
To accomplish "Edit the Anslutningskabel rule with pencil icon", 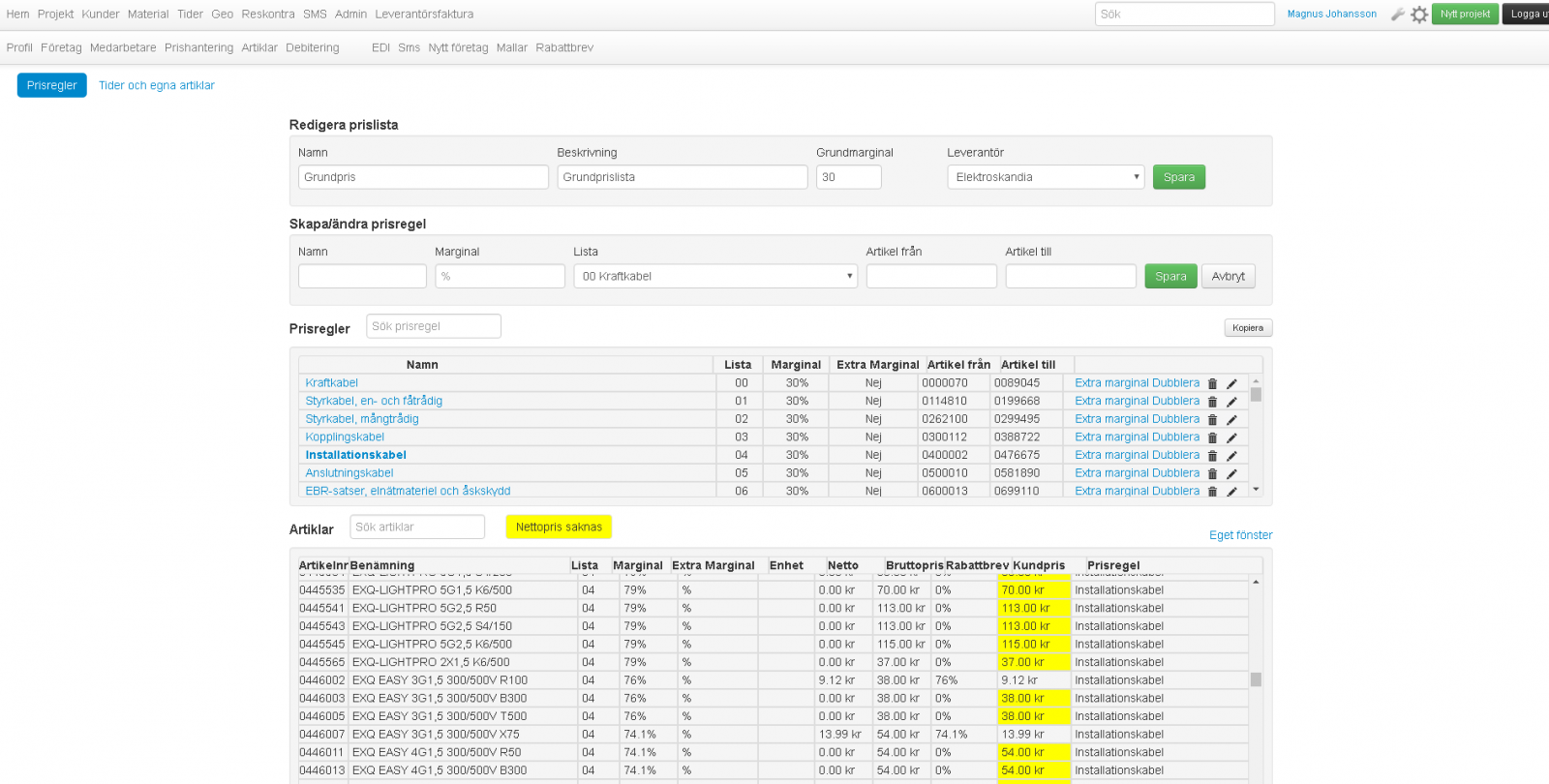I will pyautogui.click(x=1232, y=473).
